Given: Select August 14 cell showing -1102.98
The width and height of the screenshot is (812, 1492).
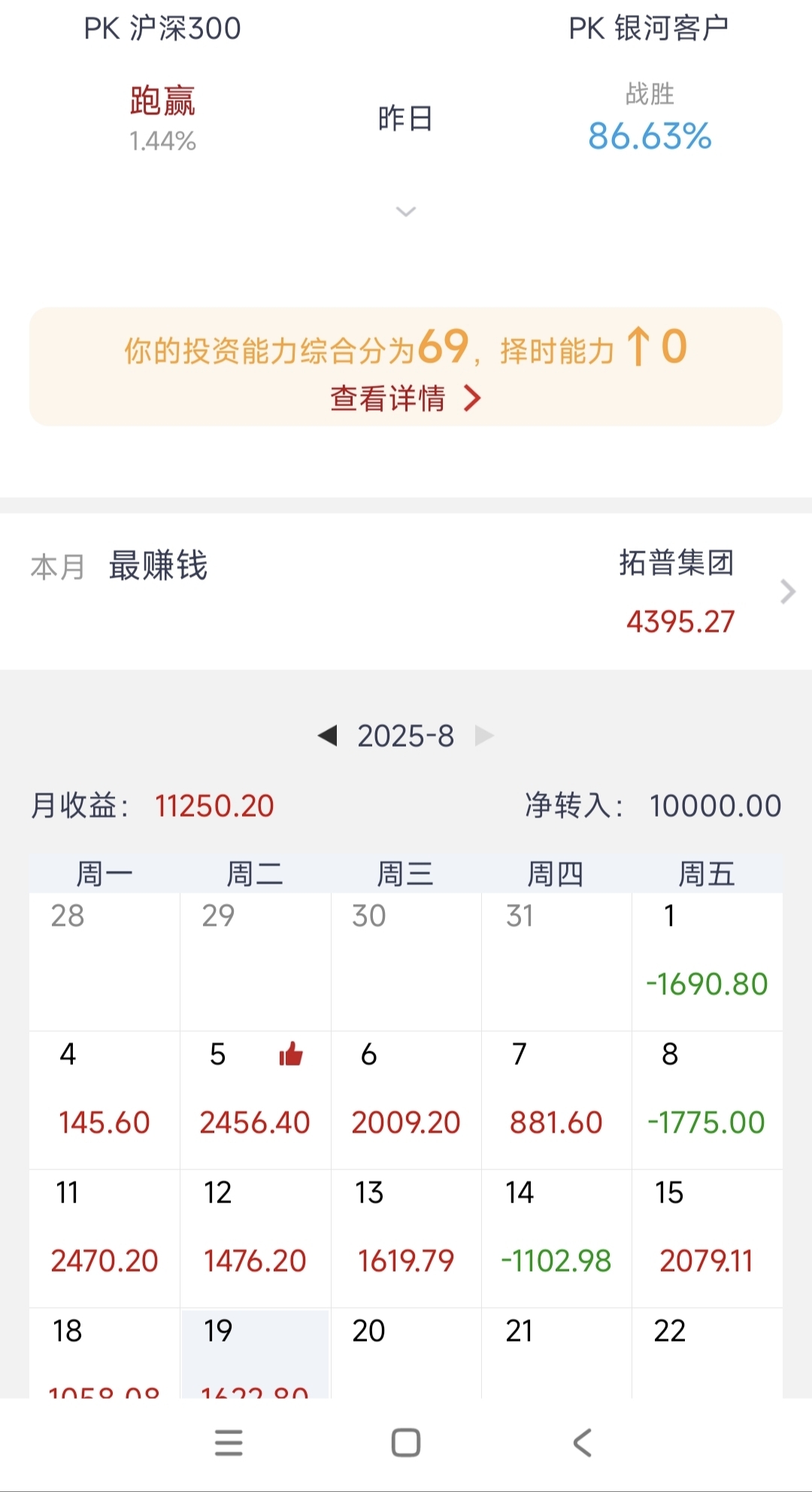Looking at the screenshot, I should tap(556, 1238).
